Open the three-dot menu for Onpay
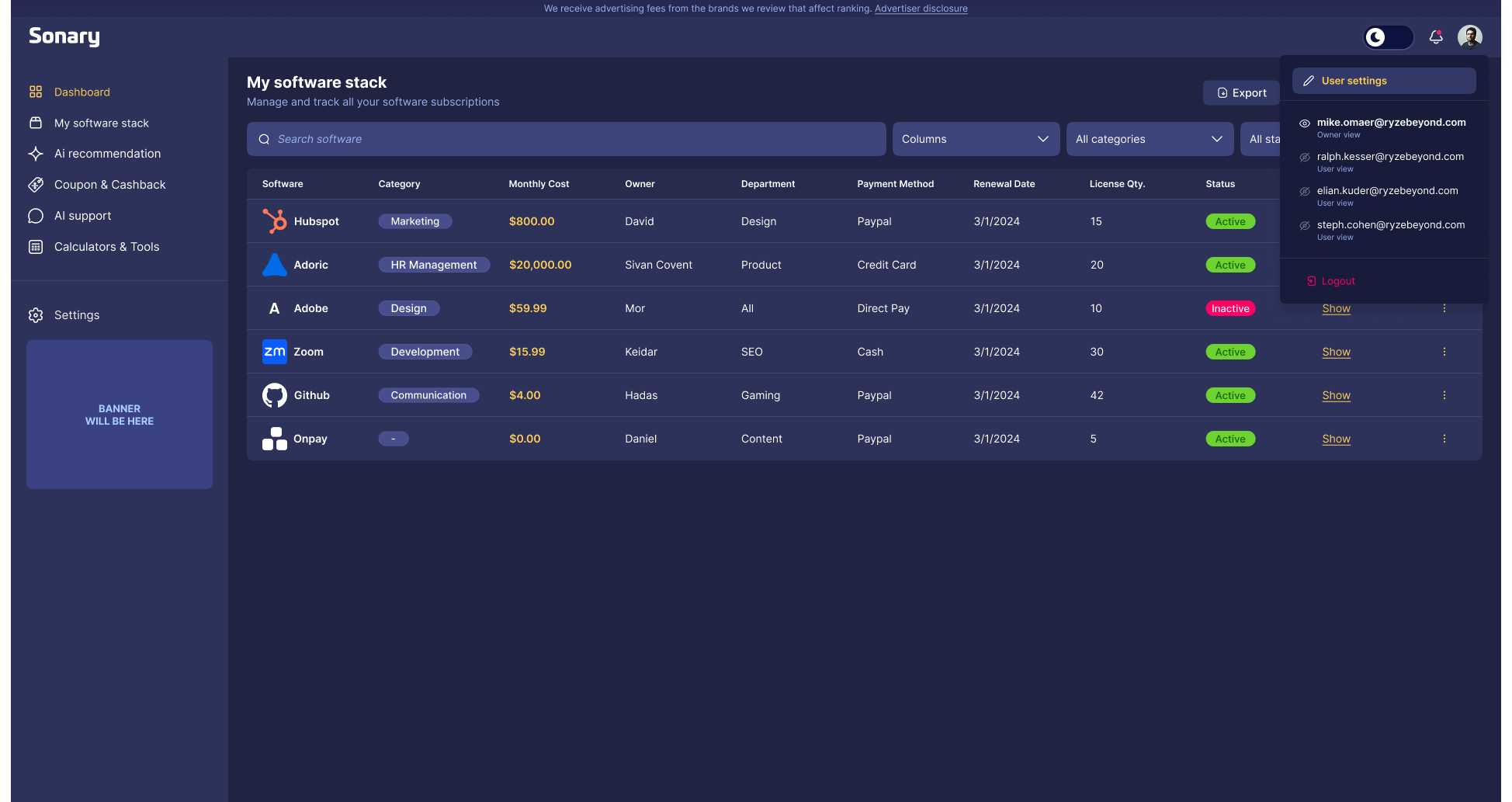 pos(1444,439)
